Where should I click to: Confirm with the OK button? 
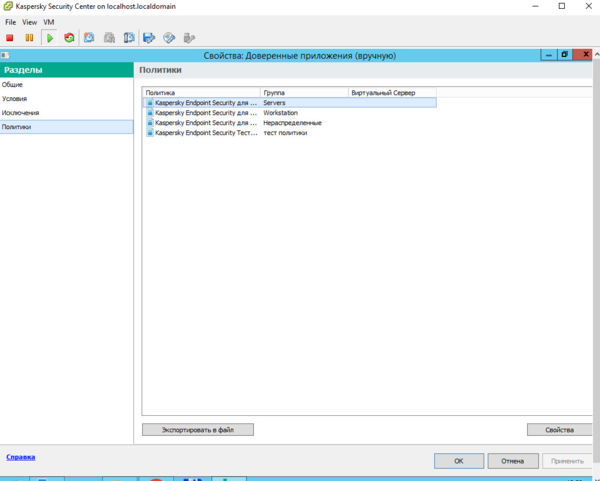[x=459, y=461]
